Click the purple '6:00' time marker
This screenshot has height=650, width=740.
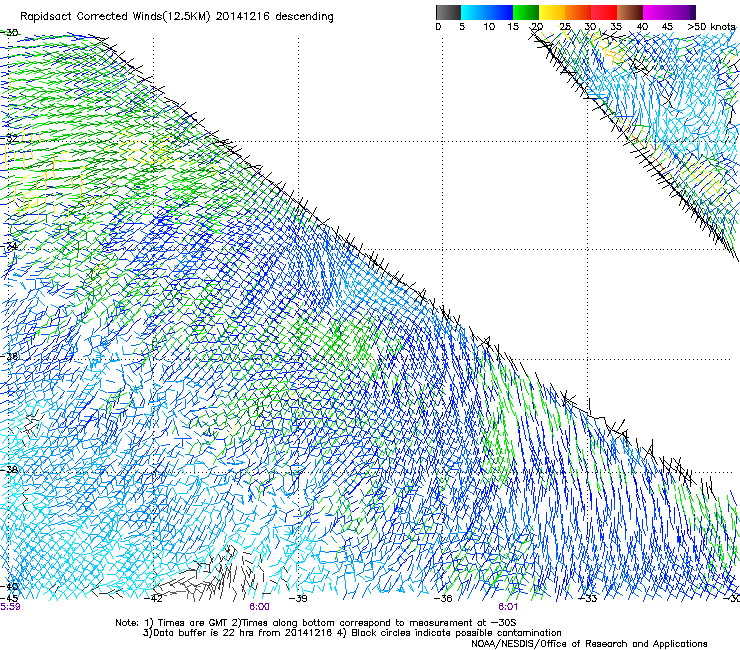[260, 607]
